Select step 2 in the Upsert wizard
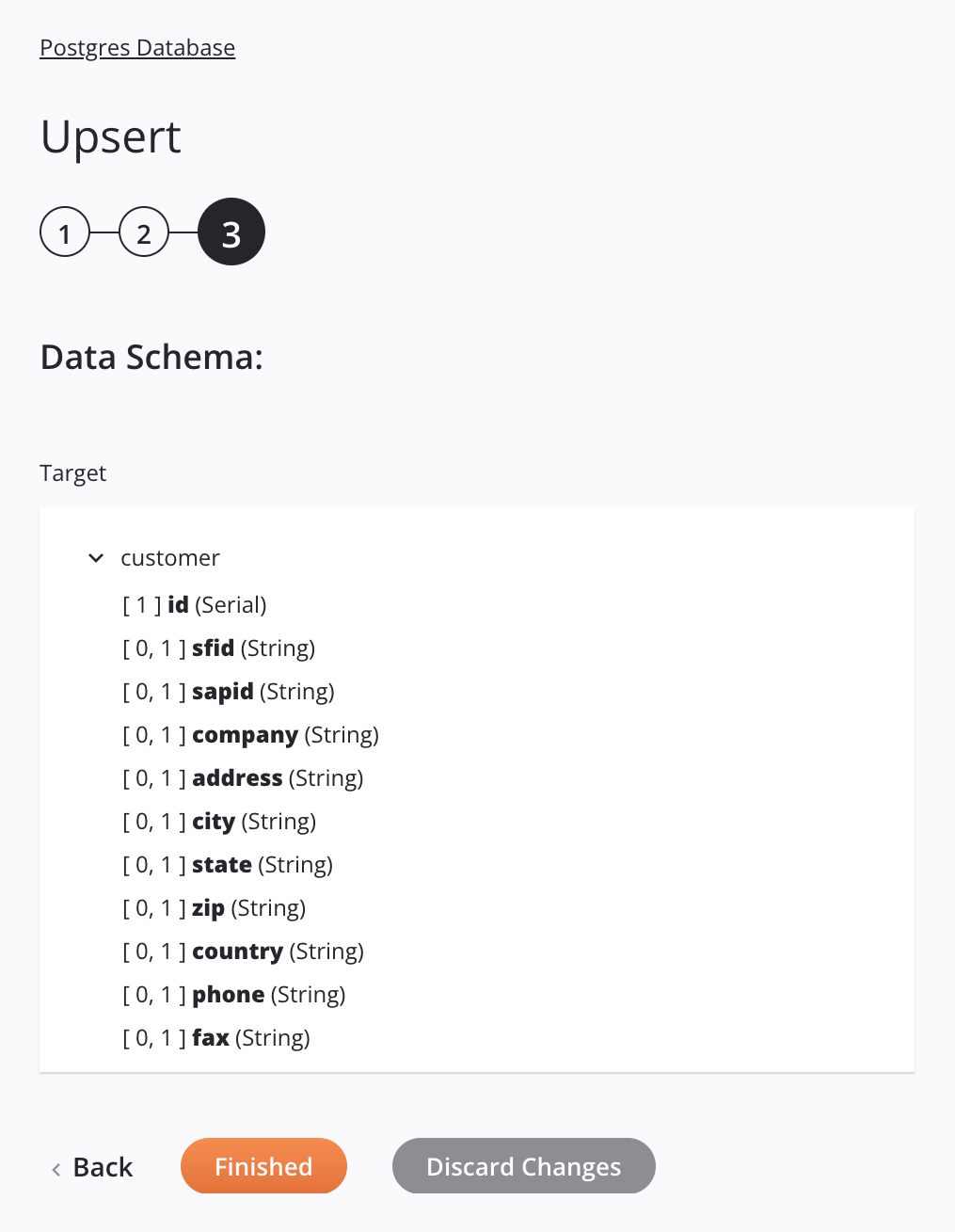955x1232 pixels. pos(143,232)
